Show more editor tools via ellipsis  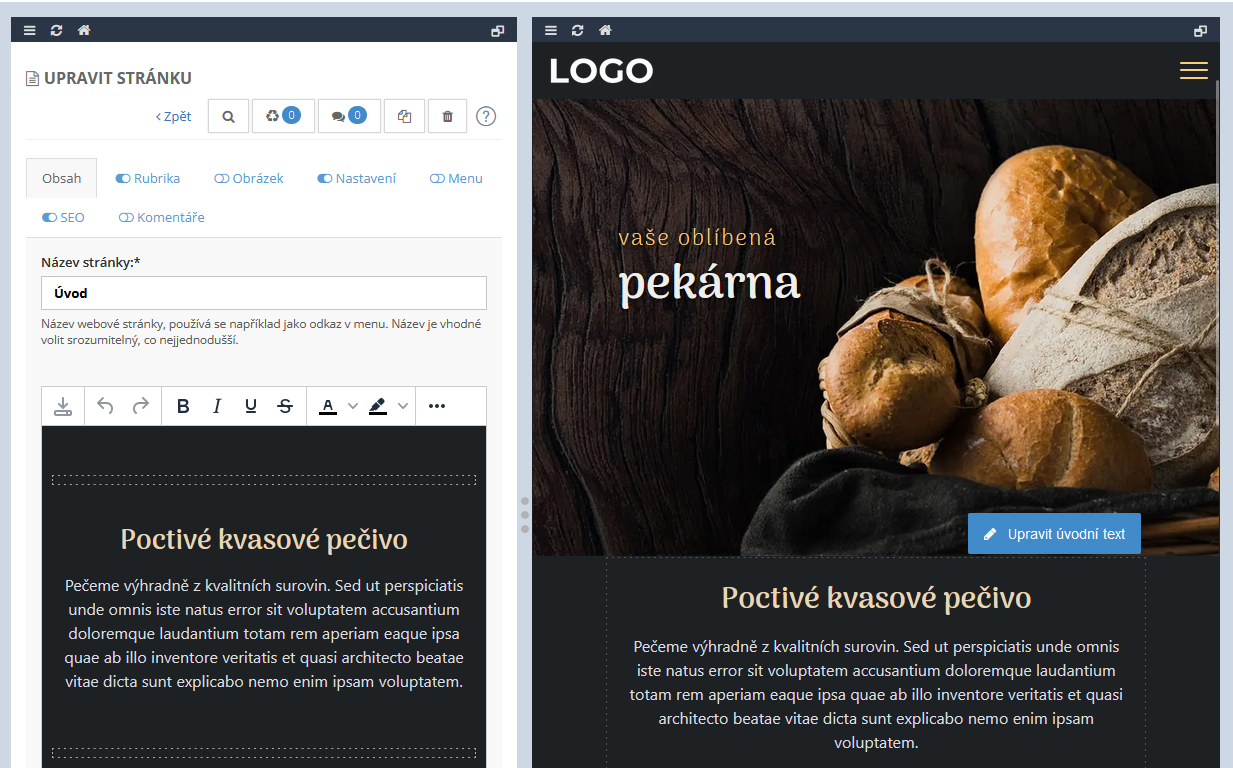click(x=437, y=406)
